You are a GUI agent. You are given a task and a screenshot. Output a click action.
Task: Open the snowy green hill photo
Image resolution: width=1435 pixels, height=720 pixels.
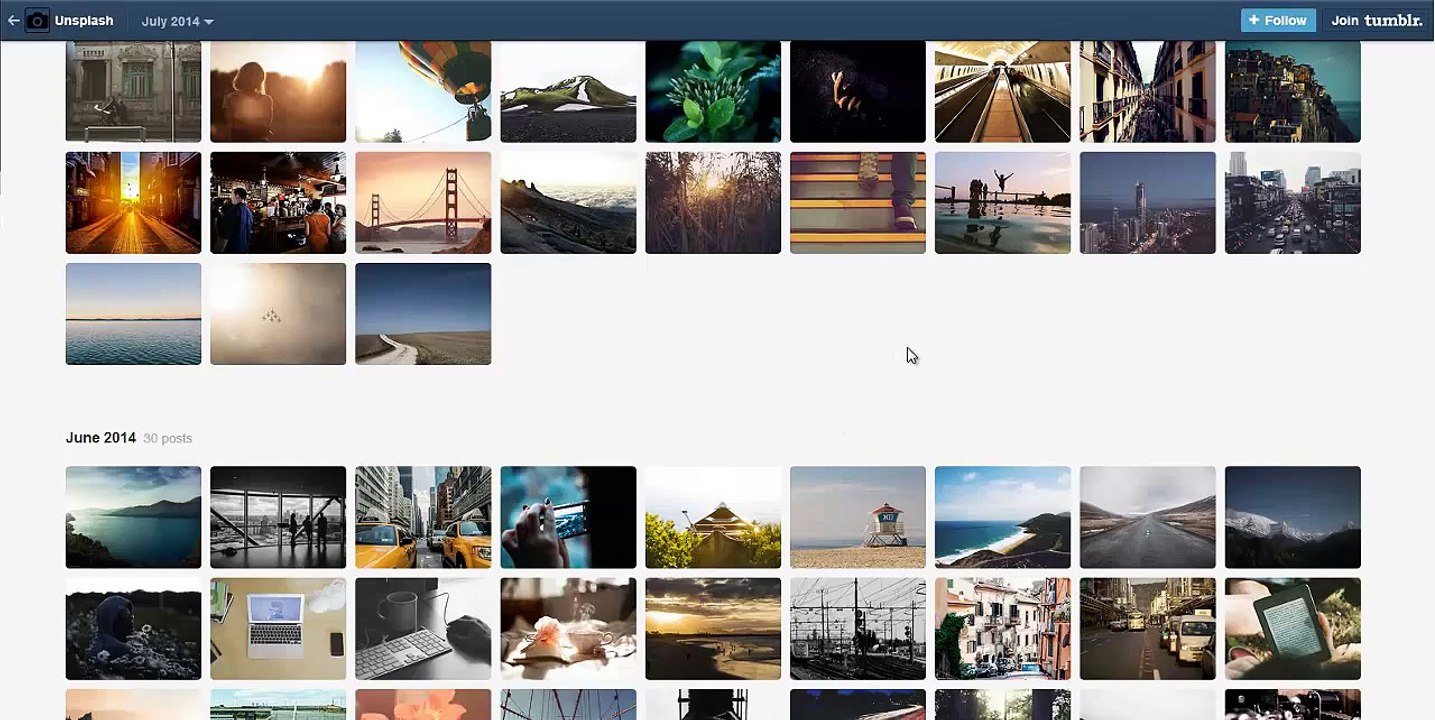(x=568, y=91)
